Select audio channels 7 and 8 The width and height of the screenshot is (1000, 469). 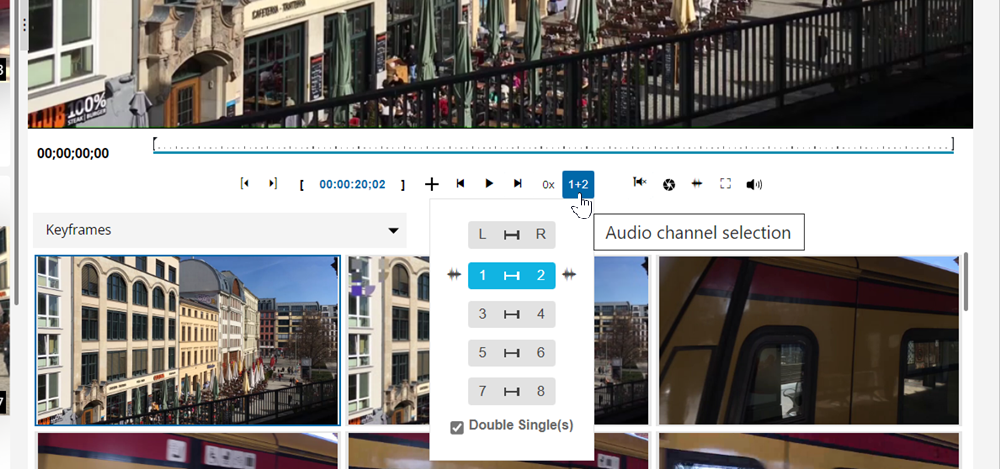[511, 391]
